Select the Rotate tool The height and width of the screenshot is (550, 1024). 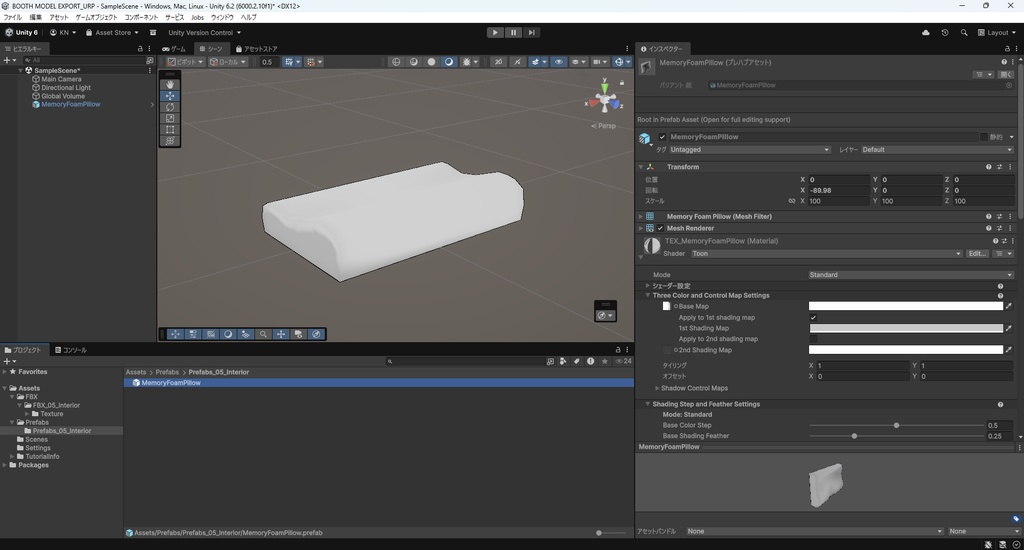[170, 106]
